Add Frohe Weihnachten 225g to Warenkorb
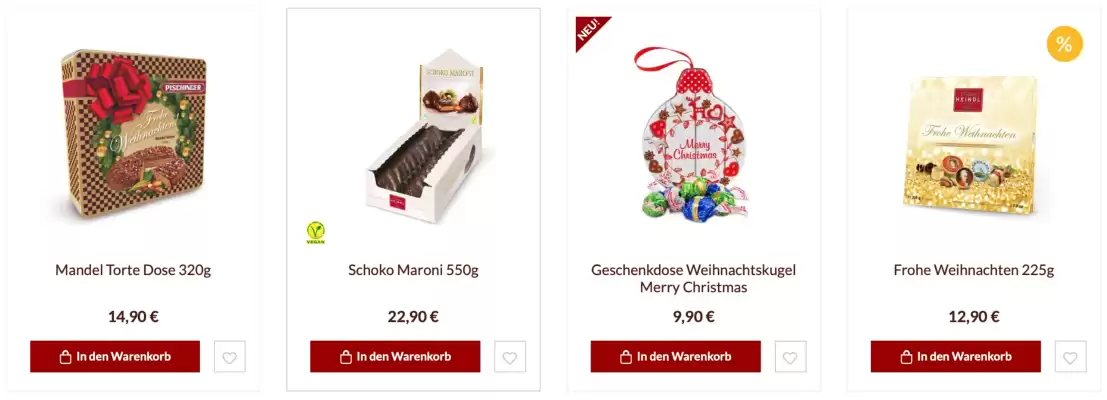 click(956, 357)
